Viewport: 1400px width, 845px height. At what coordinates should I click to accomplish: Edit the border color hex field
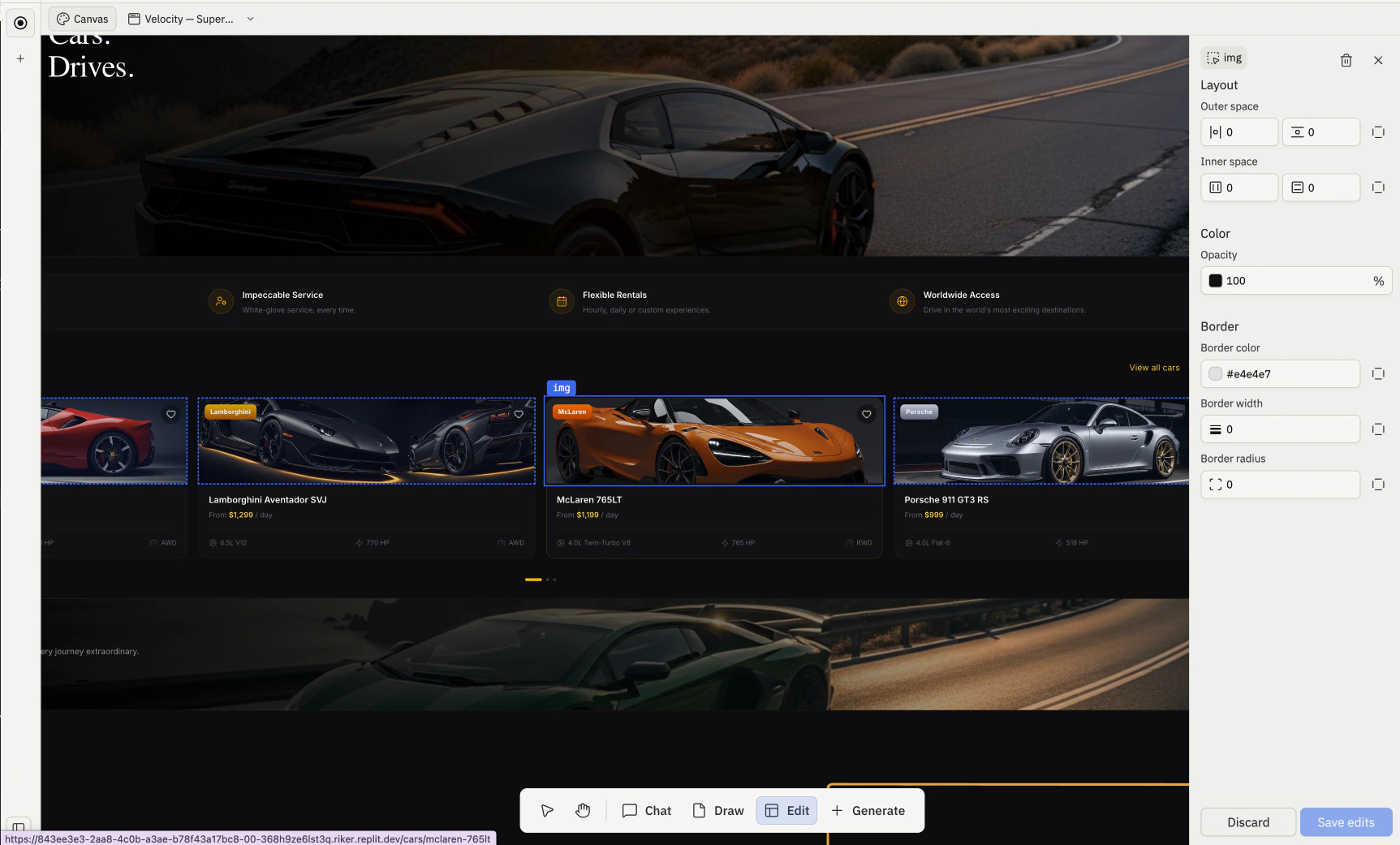coord(1281,374)
